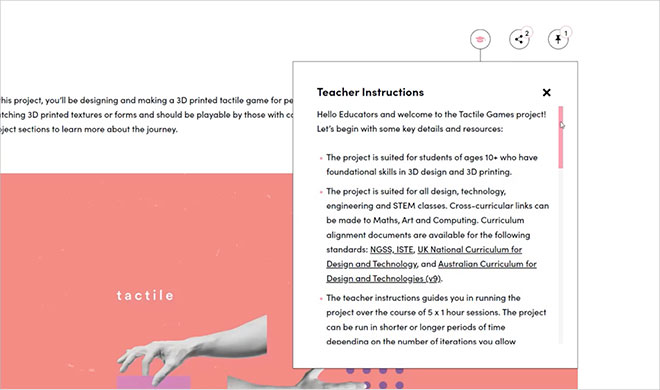This screenshot has width=660, height=390.
Task: Click the pin count badge showing 1
Action: 566,33
